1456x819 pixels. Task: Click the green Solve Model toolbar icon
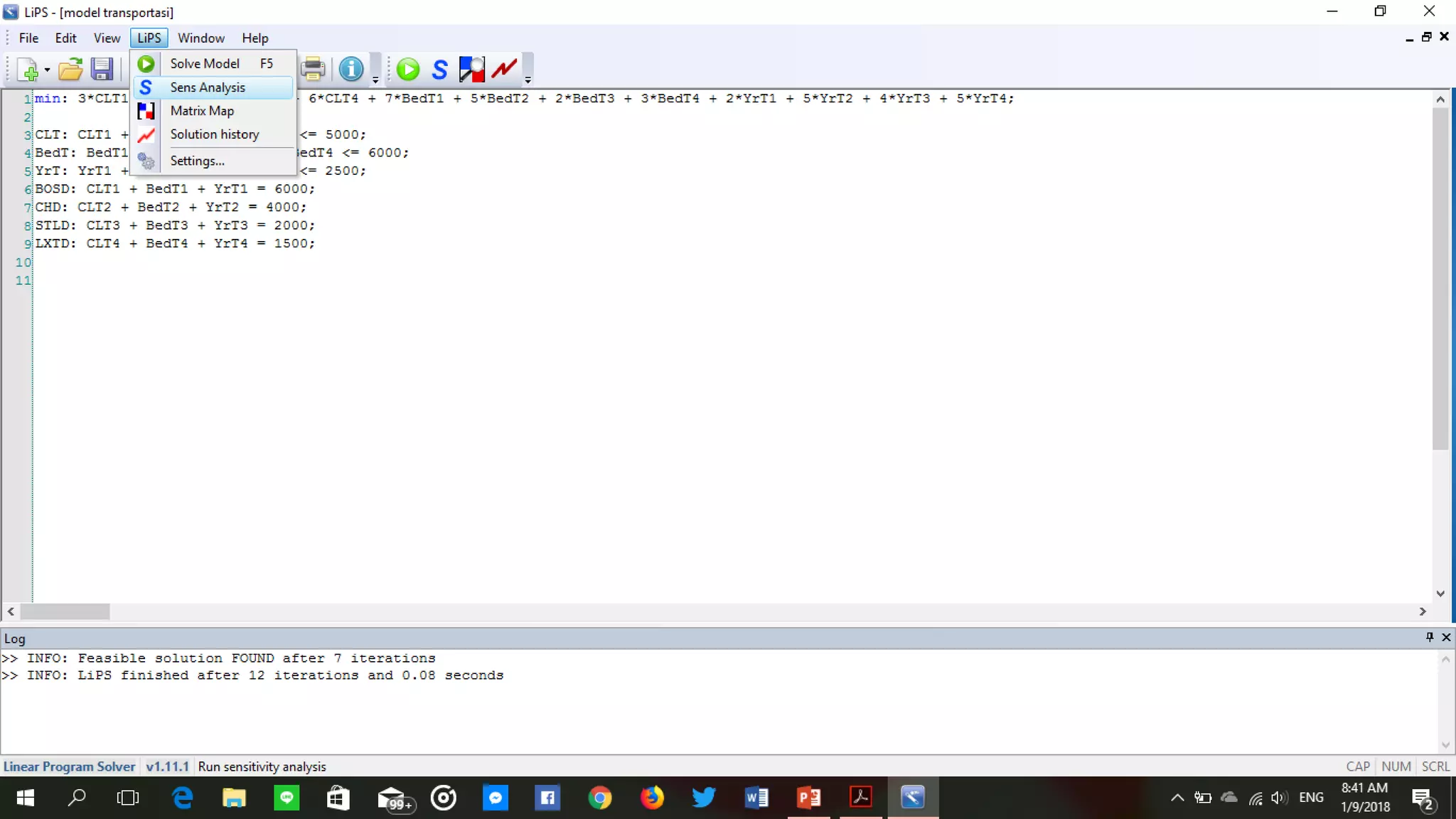click(x=408, y=69)
